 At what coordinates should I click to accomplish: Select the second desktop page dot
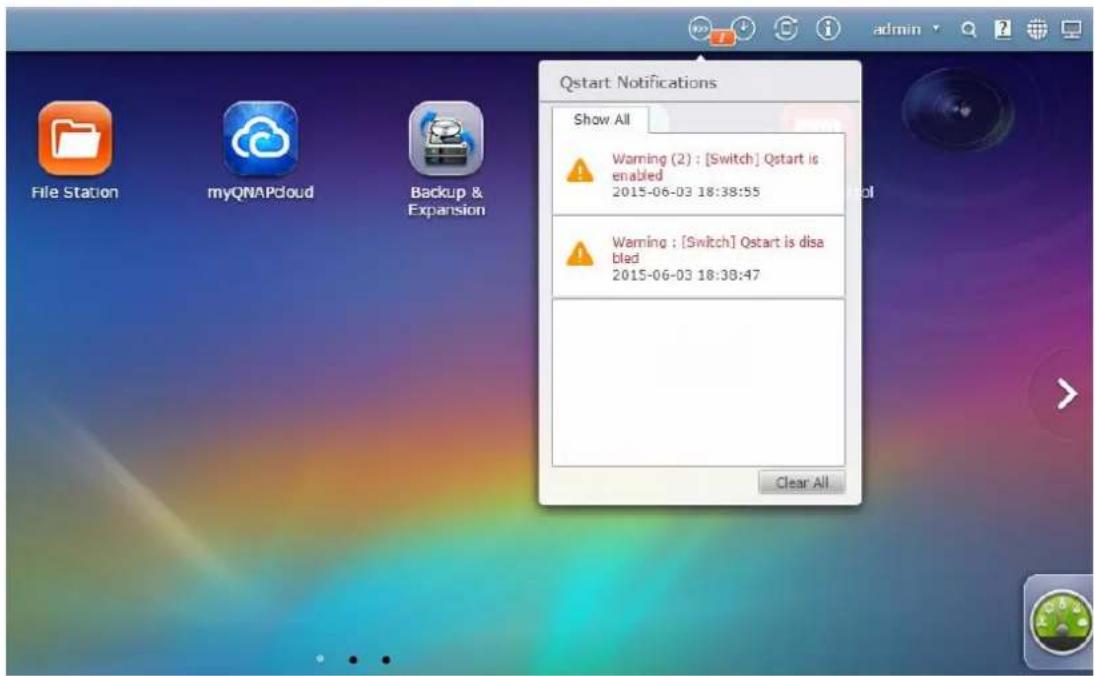(353, 659)
